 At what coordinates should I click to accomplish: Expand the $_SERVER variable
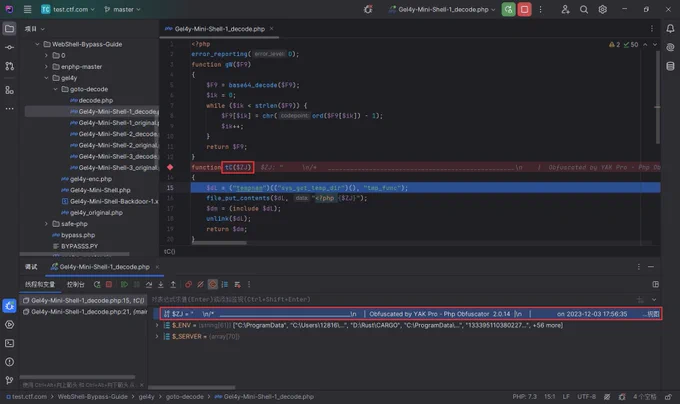[x=157, y=336]
